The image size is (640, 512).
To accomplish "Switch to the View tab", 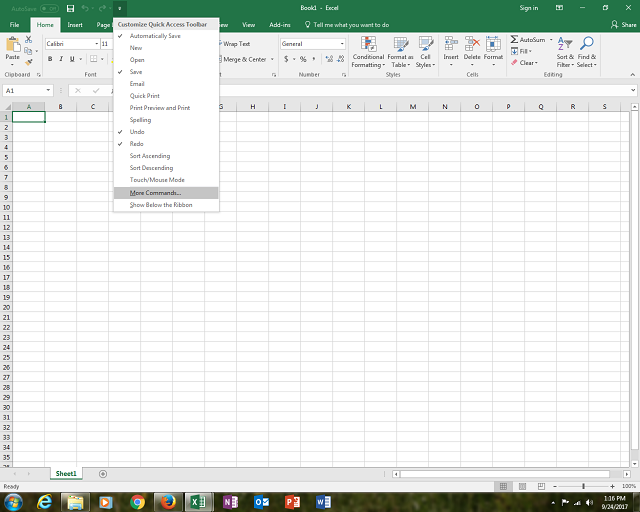I will coord(249,25).
